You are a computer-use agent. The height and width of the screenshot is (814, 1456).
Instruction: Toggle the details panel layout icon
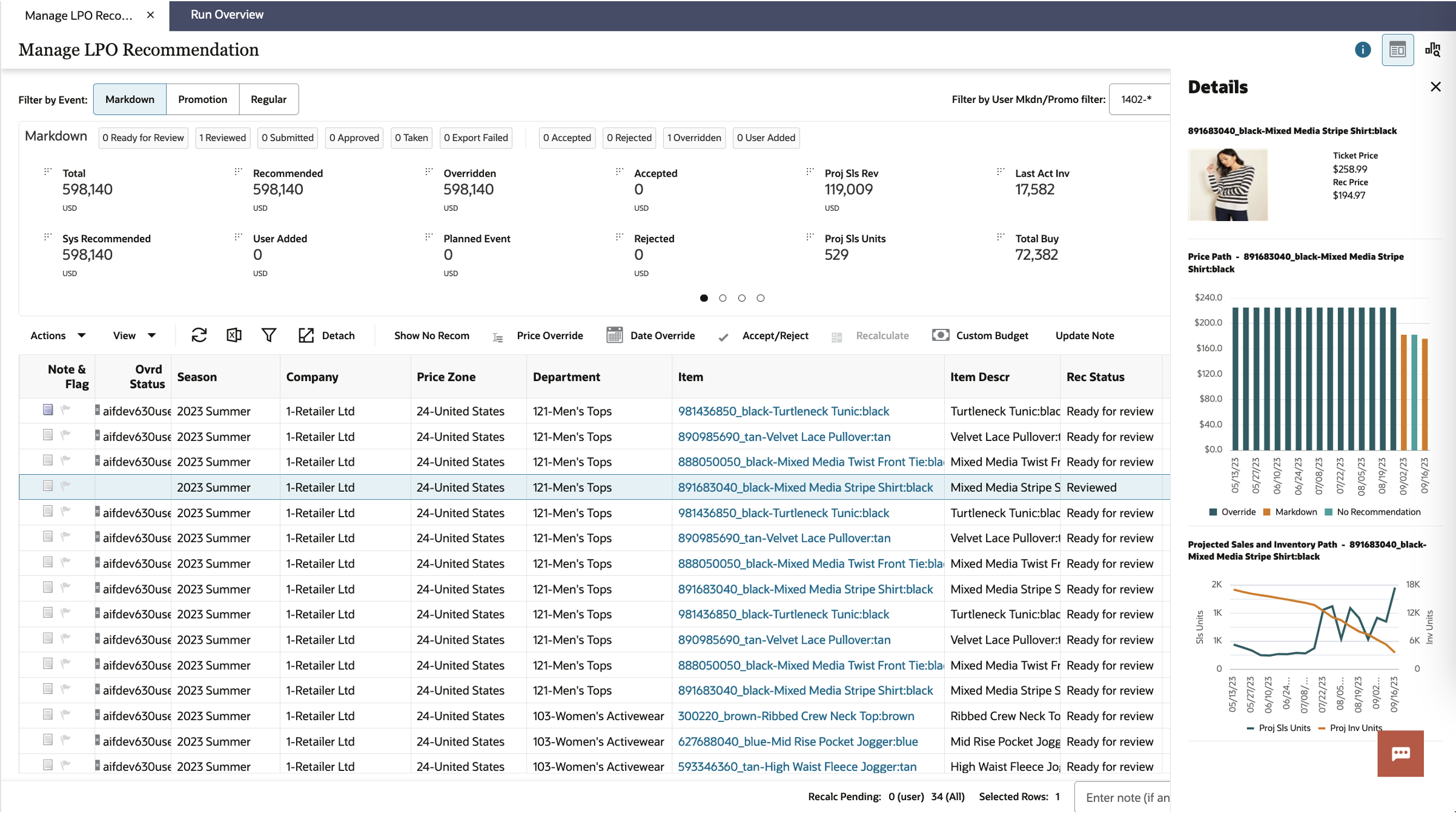tap(1397, 50)
